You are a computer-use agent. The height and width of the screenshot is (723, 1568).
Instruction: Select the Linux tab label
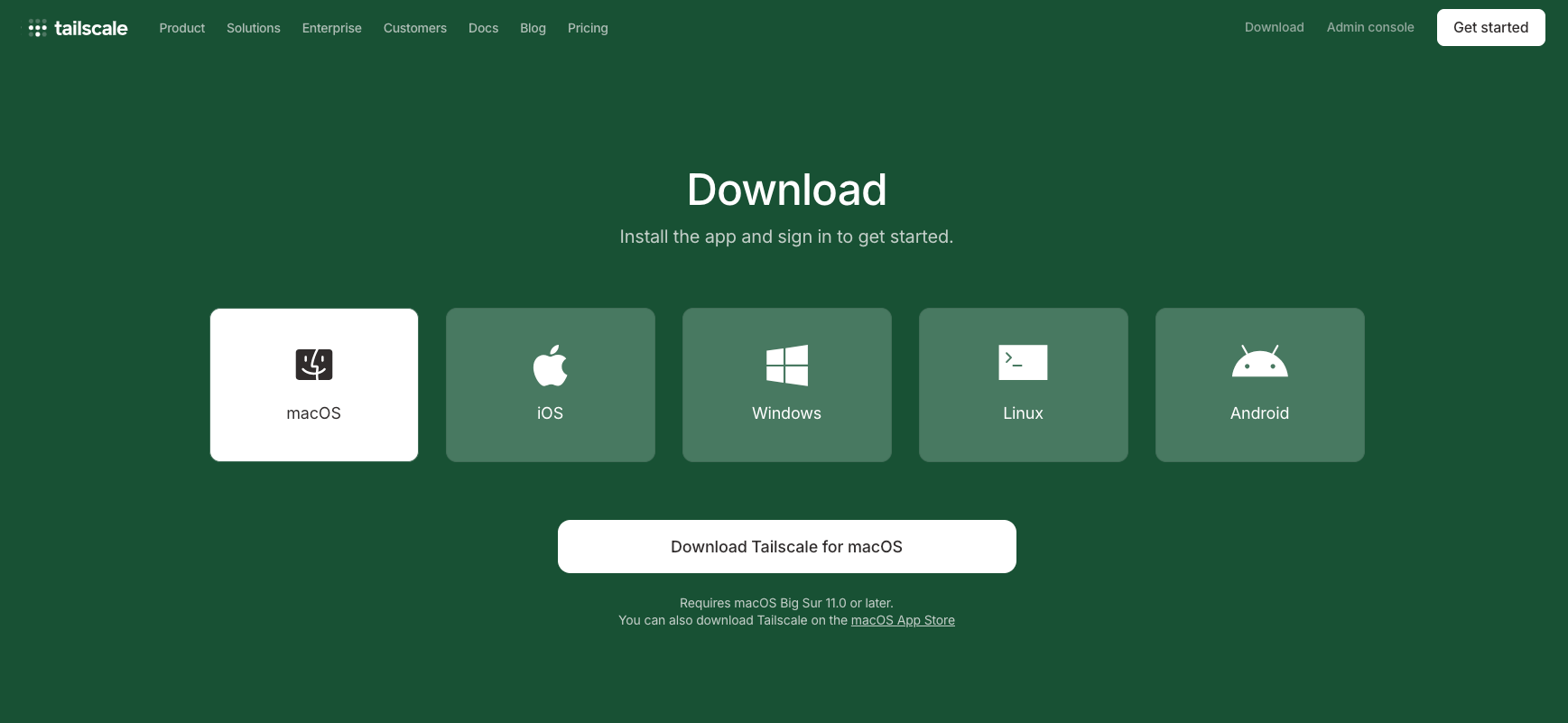(1024, 413)
